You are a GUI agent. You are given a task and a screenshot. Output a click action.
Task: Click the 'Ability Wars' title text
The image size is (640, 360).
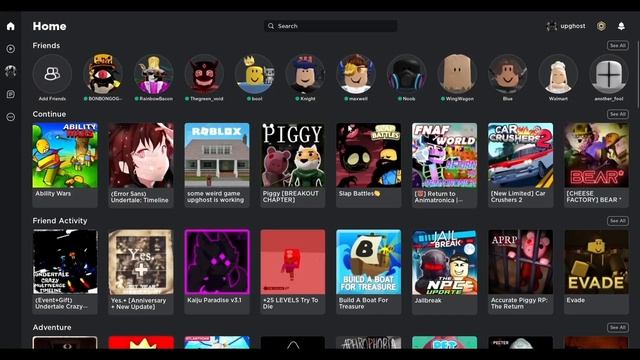click(53, 194)
